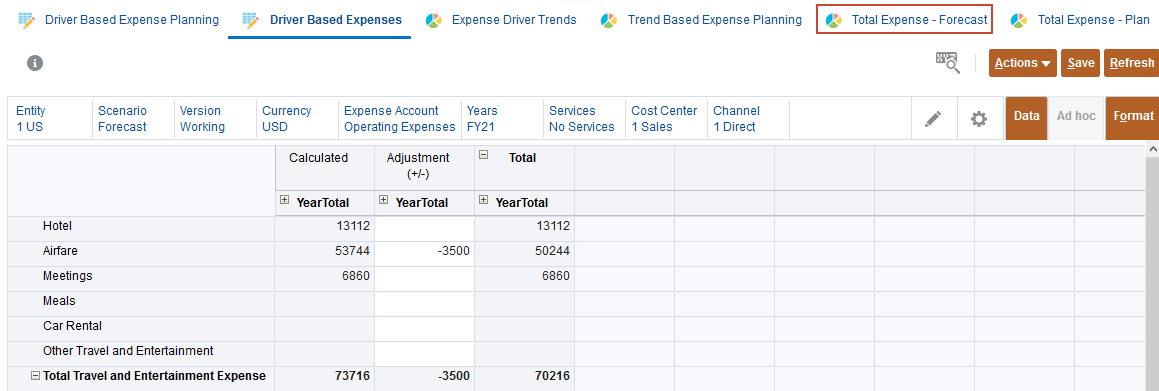Change the Channel 1 Direct selection
1159x391 pixels.
tap(747, 119)
